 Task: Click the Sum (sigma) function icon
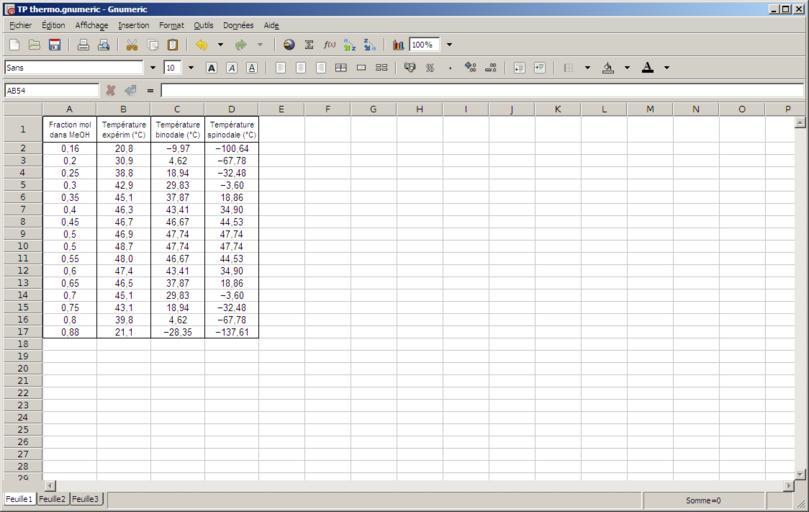point(309,45)
